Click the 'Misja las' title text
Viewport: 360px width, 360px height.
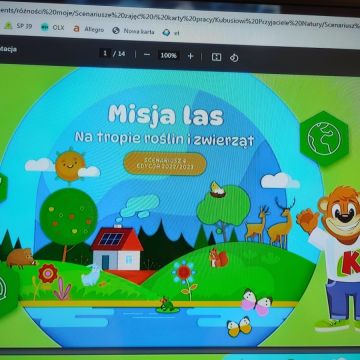point(166,116)
